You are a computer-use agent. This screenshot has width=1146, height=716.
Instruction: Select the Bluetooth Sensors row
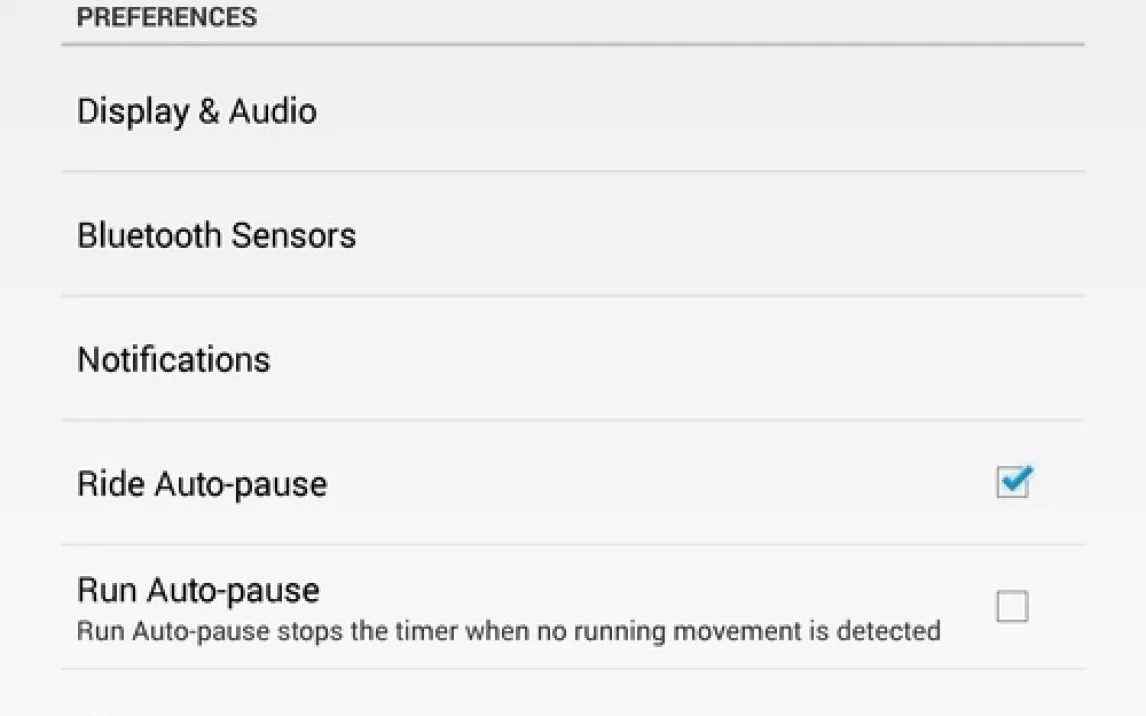point(572,236)
